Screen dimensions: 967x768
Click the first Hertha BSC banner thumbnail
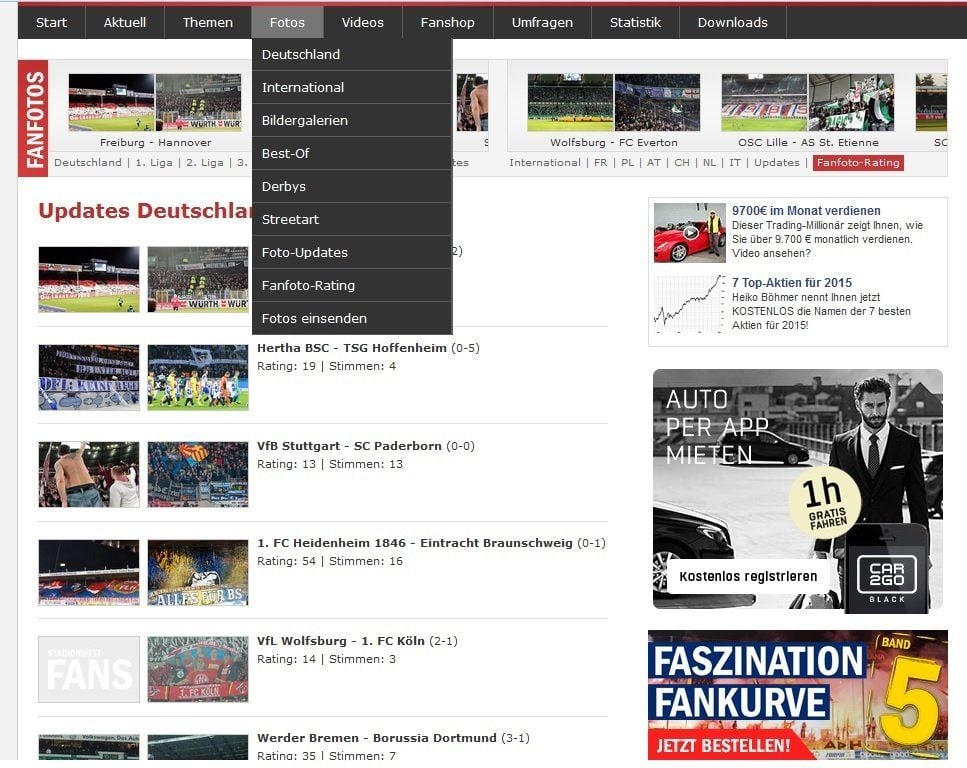click(x=89, y=377)
